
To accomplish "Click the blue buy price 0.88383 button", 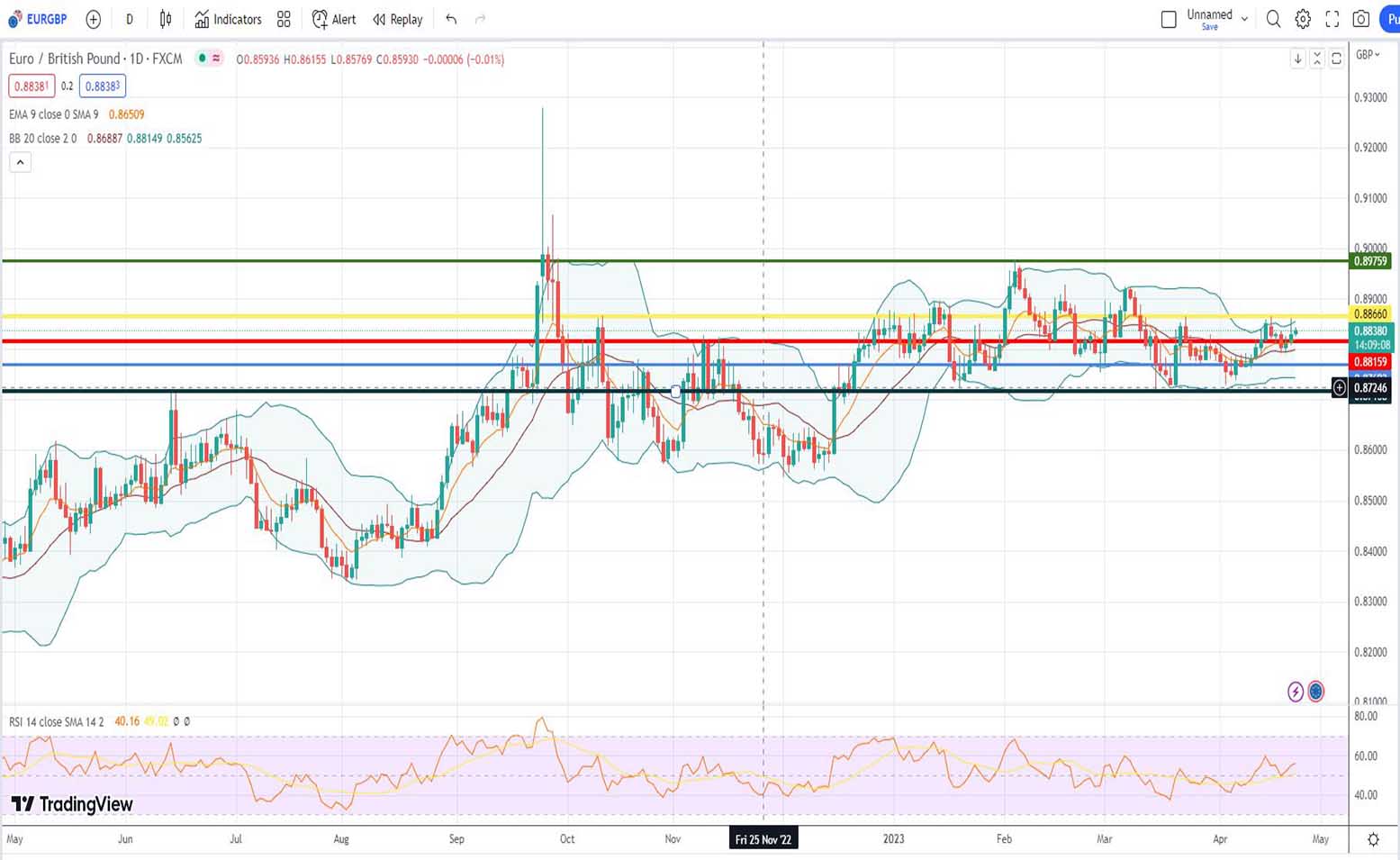I will pyautogui.click(x=102, y=86).
